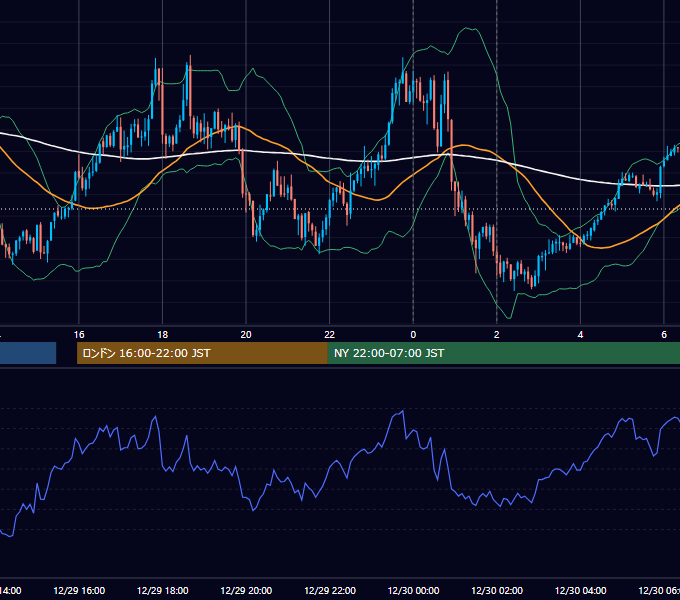Click the '6' hour label on price chart axis
The height and width of the screenshot is (600, 680).
[664, 335]
